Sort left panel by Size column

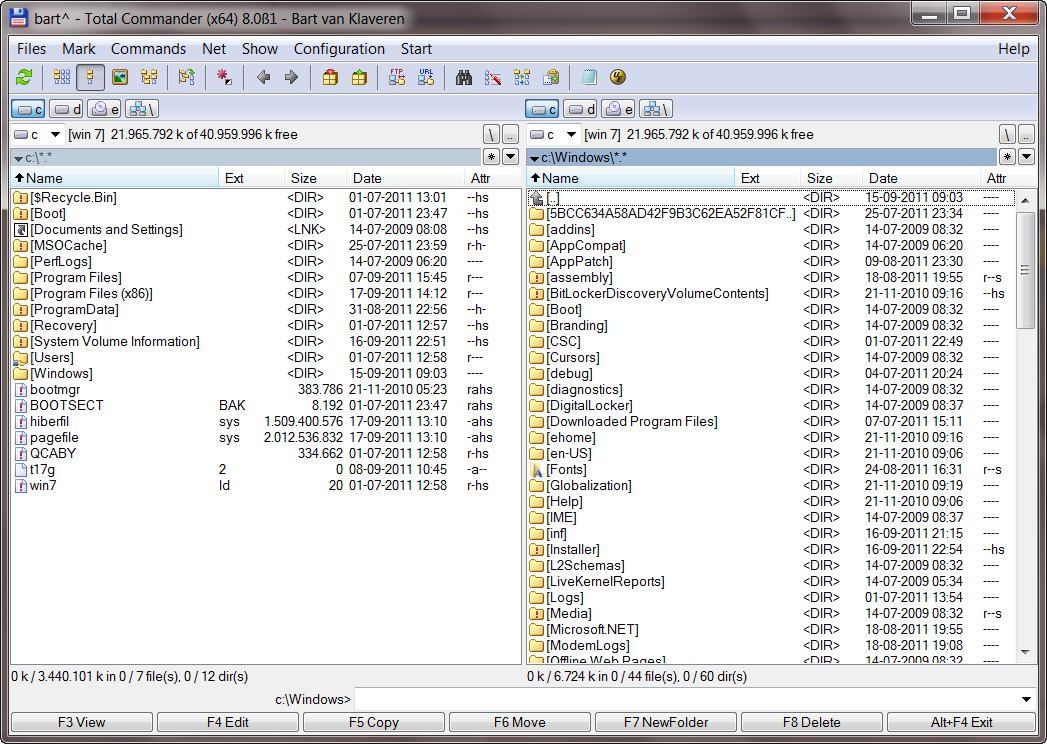(x=315, y=178)
